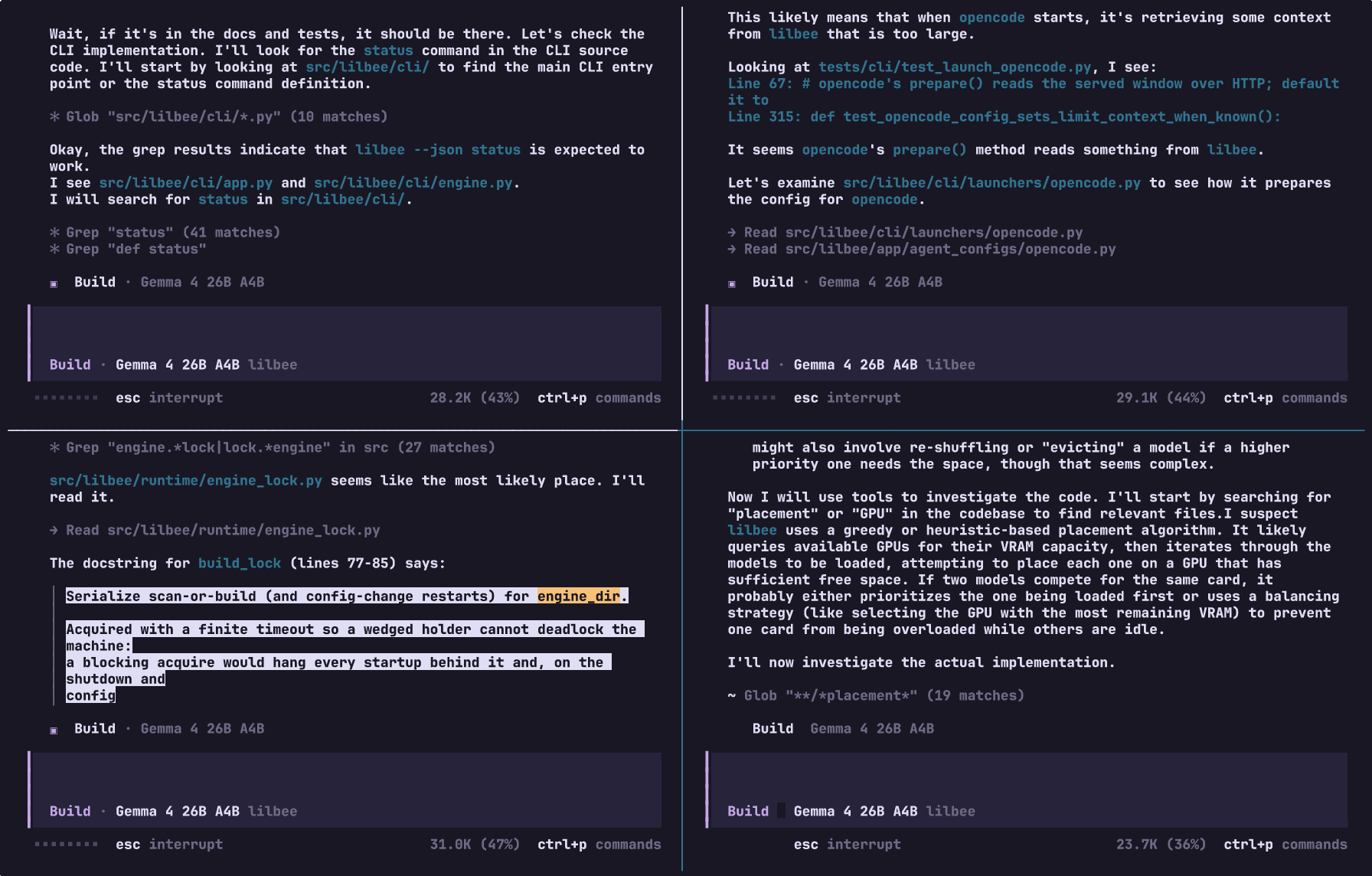Click the token count 29.1K (44%)
The width and height of the screenshot is (1372, 876).
pos(1161,397)
